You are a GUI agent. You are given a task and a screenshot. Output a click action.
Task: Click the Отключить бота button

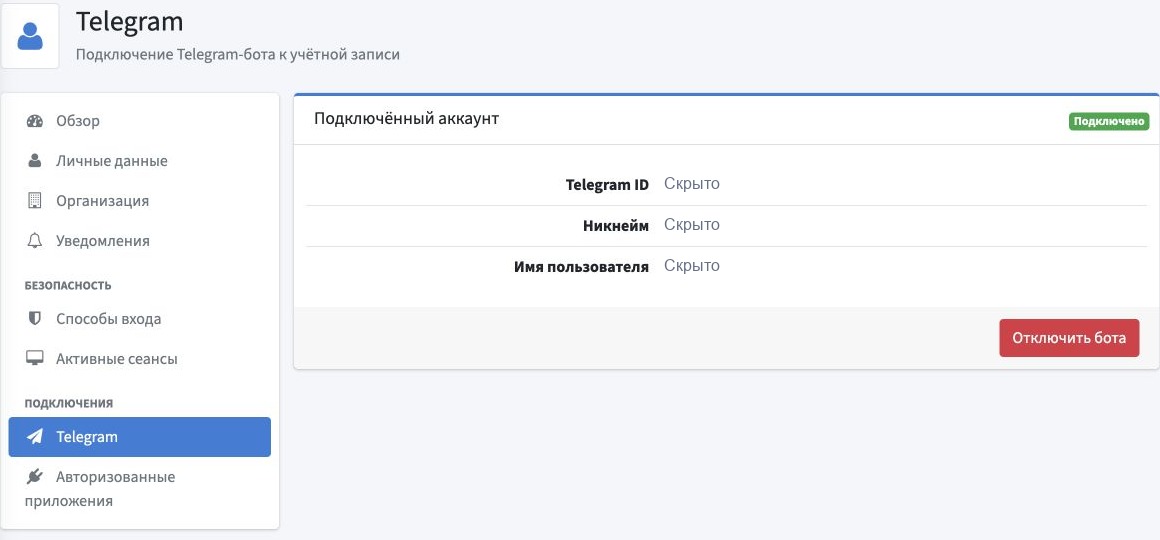point(1069,338)
